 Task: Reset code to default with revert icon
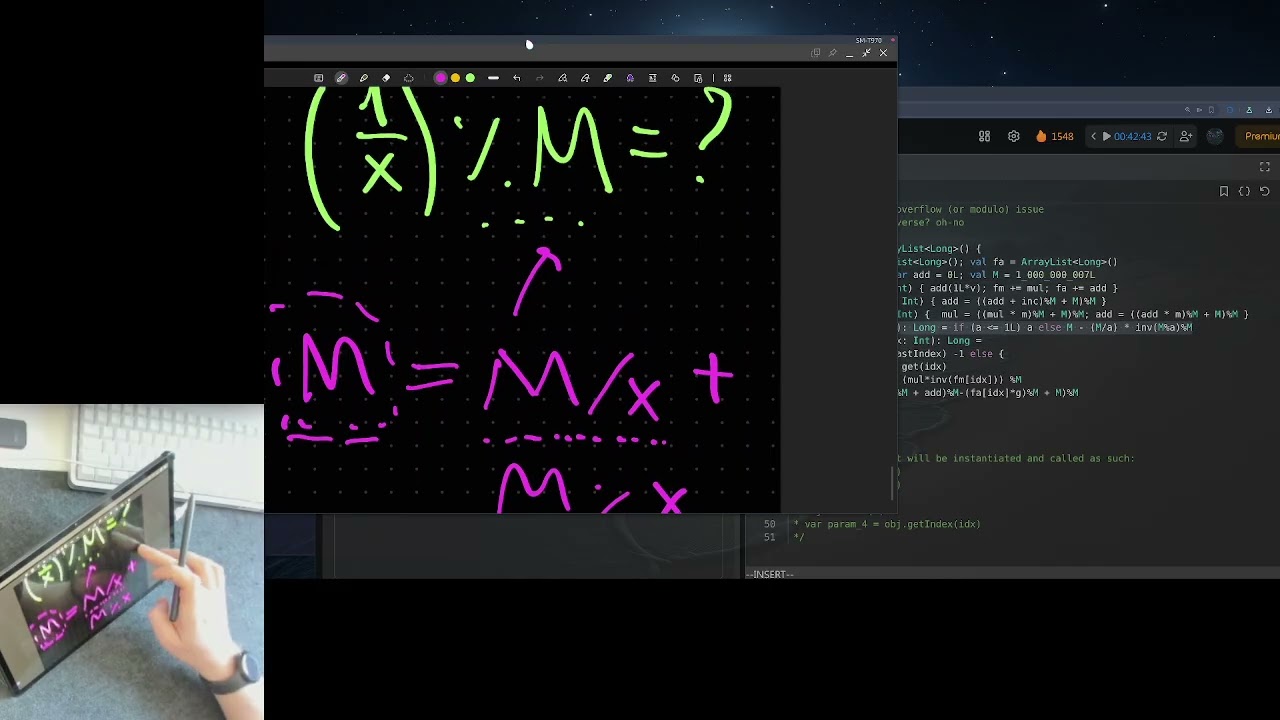coord(1265,191)
